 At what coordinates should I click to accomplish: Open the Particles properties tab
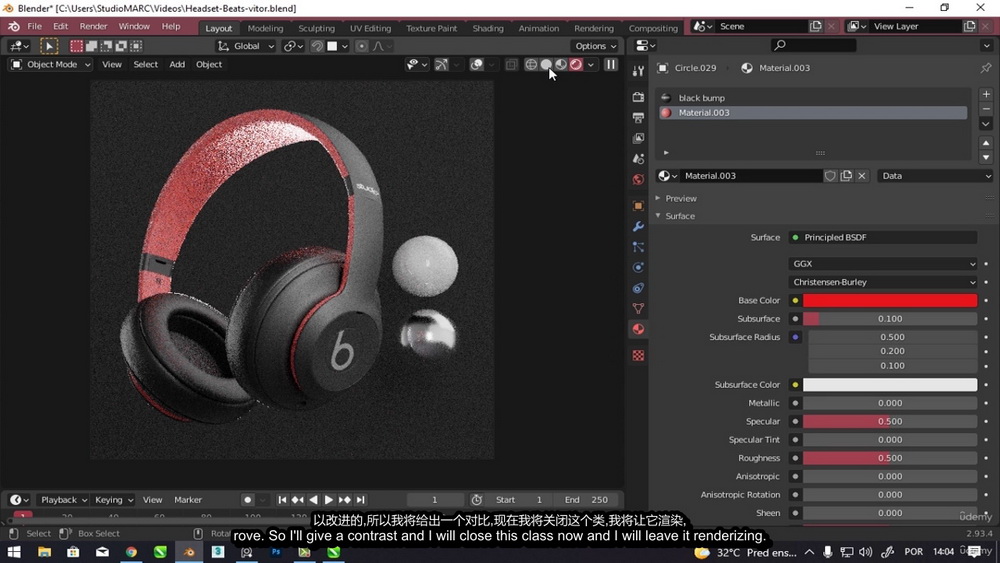(638, 247)
